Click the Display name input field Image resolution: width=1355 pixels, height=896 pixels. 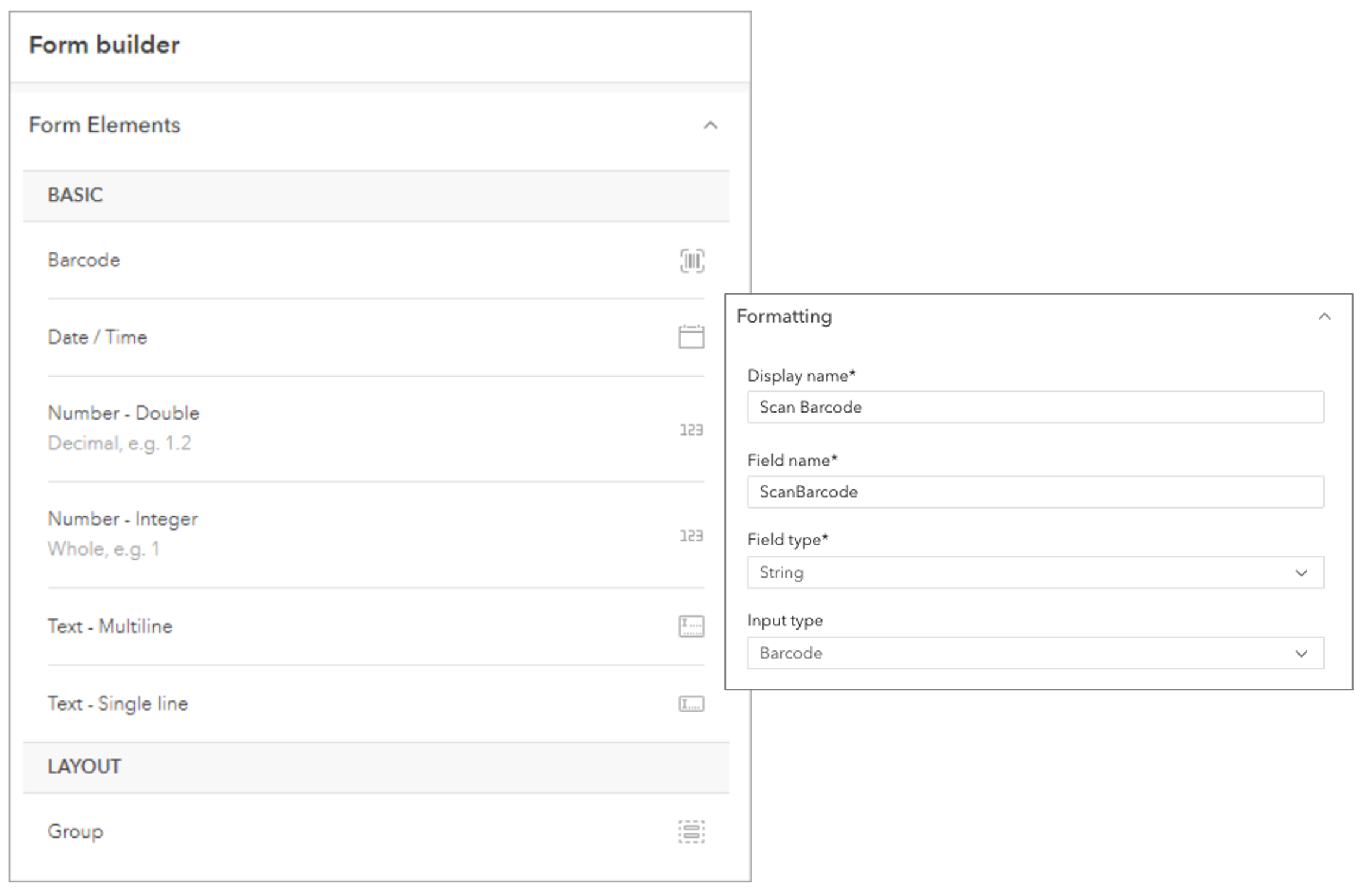[x=1035, y=407]
